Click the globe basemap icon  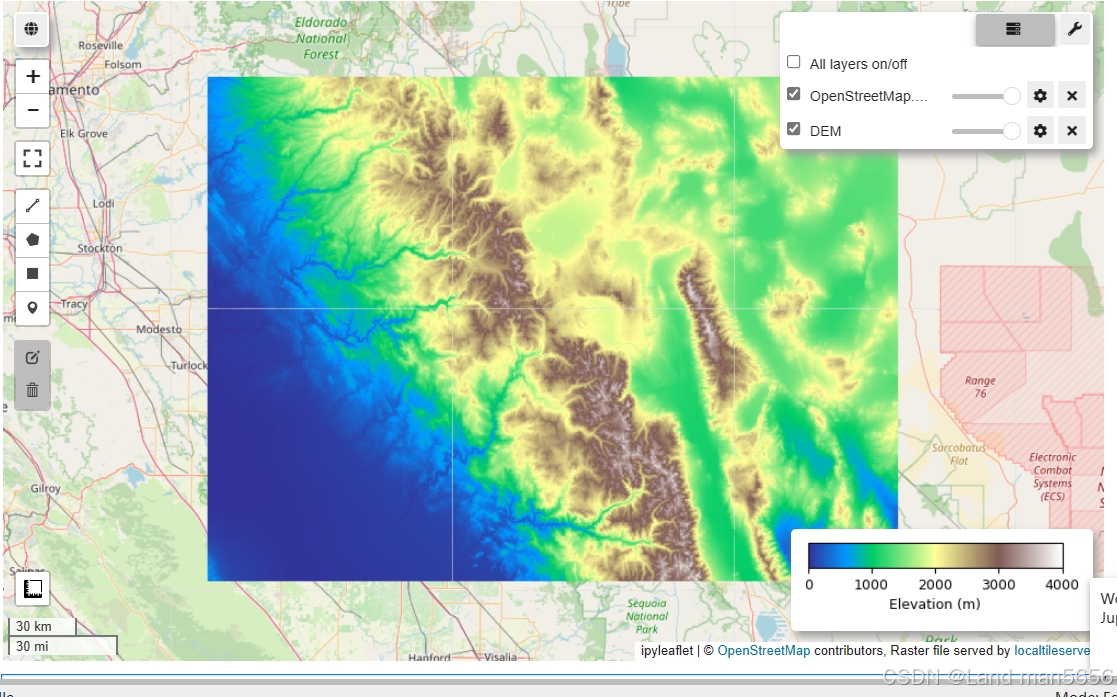click(32, 29)
